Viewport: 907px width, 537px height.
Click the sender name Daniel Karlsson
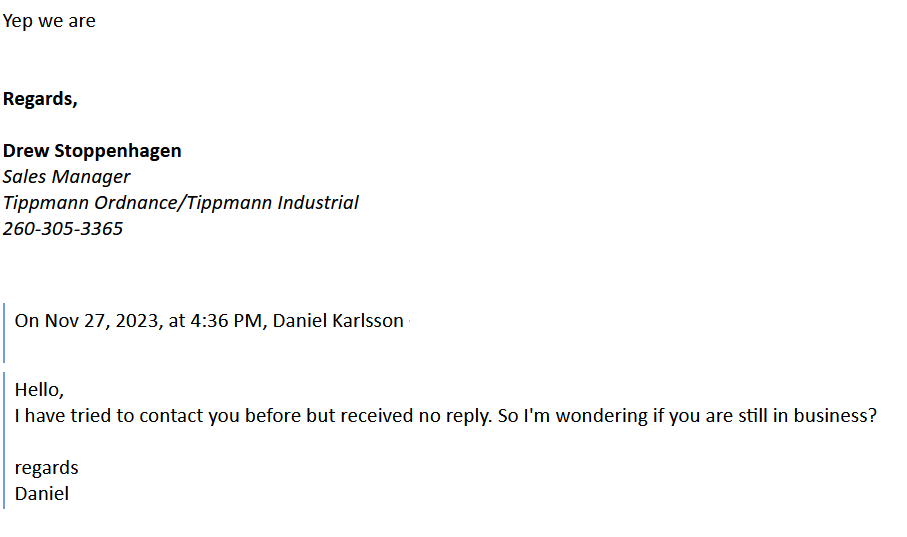[x=338, y=321]
